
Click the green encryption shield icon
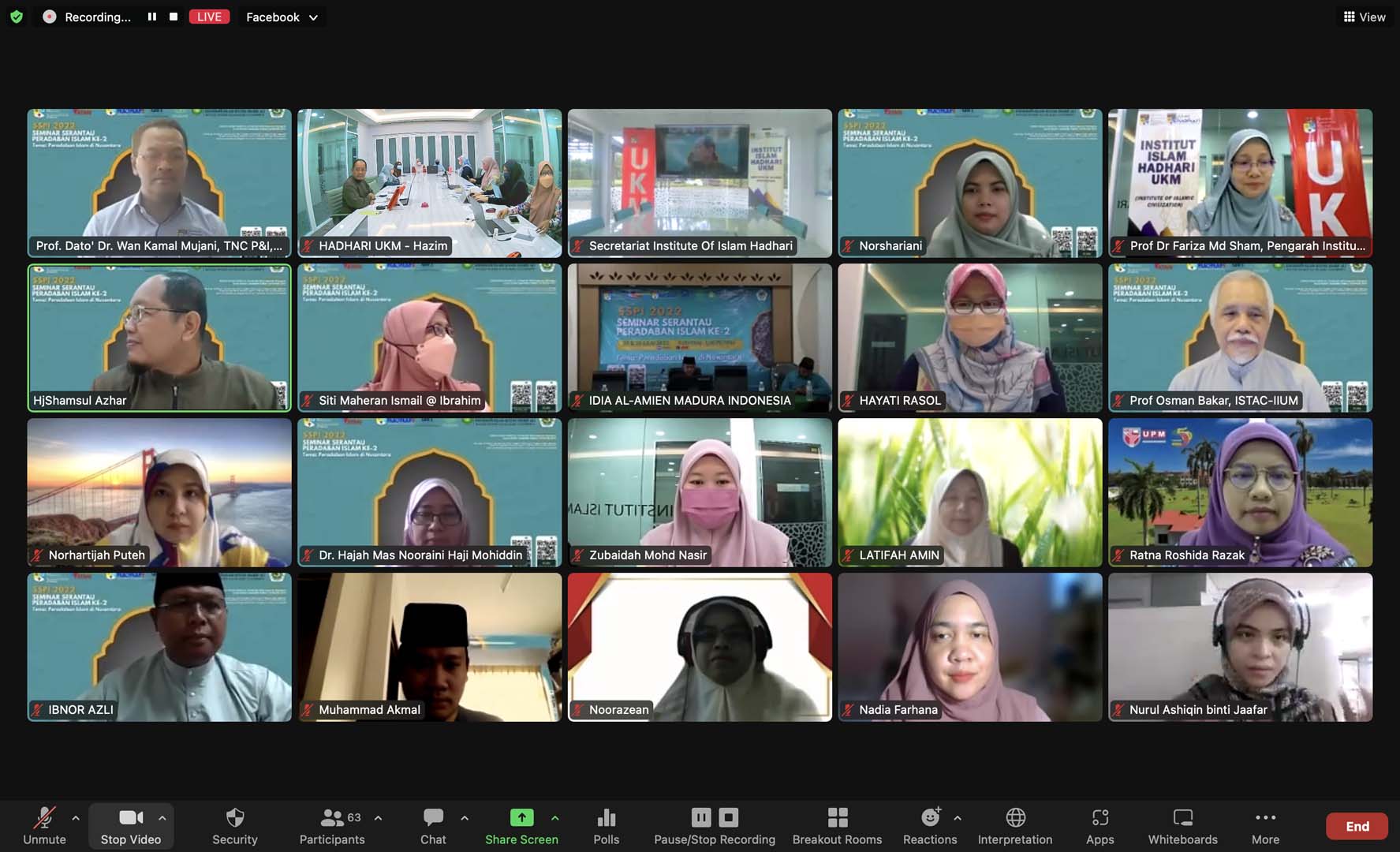pyautogui.click(x=17, y=17)
